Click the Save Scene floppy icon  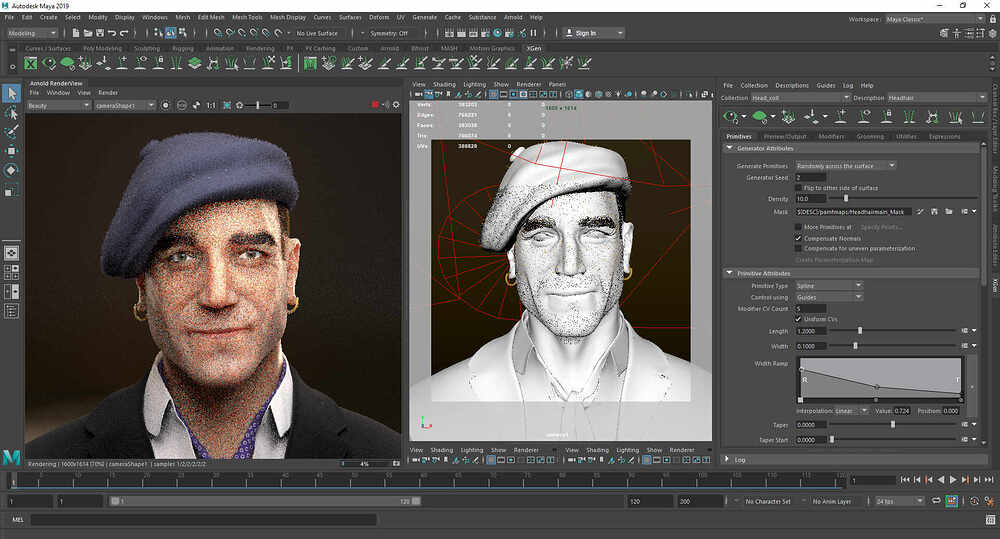pyautogui.click(x=100, y=33)
